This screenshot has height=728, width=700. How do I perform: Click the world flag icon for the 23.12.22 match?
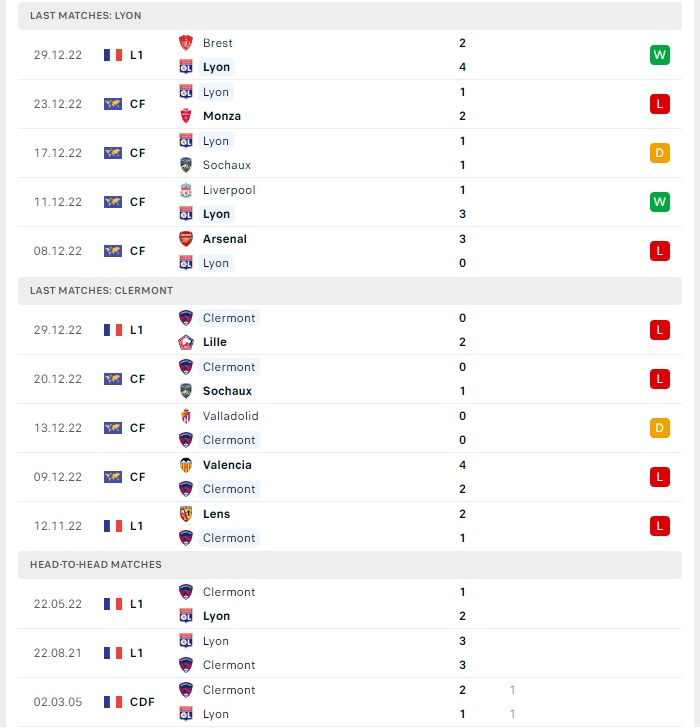point(113,104)
